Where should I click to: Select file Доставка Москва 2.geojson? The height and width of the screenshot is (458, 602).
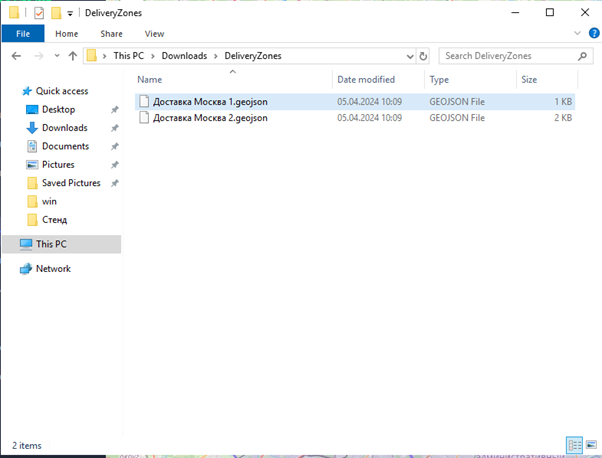(x=210, y=118)
